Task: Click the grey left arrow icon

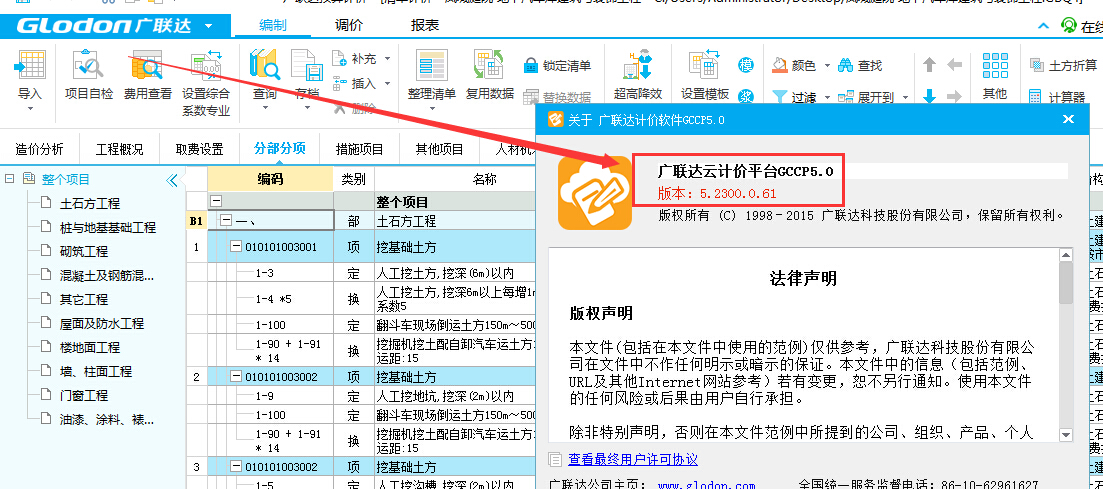Action: [x=955, y=65]
